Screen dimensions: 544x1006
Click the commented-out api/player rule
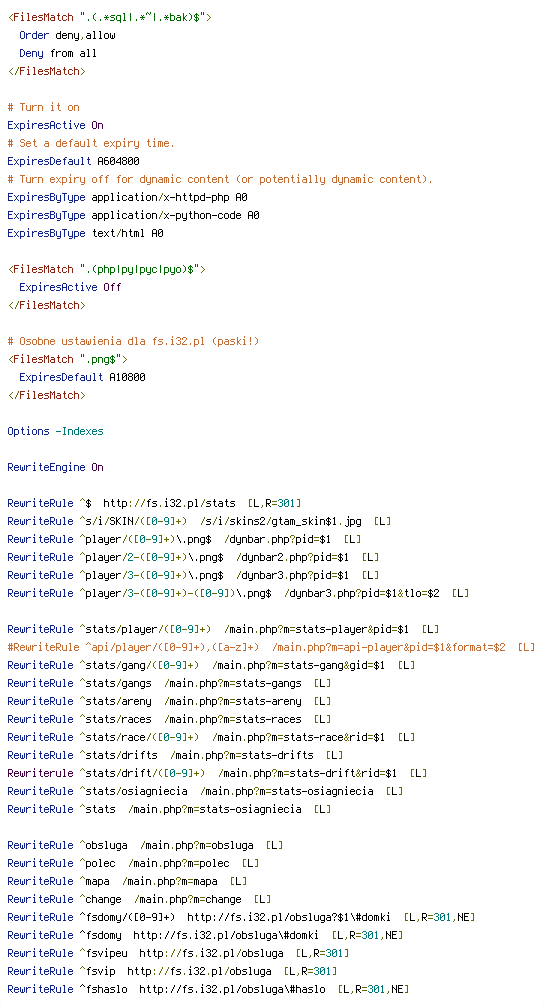tap(271, 647)
